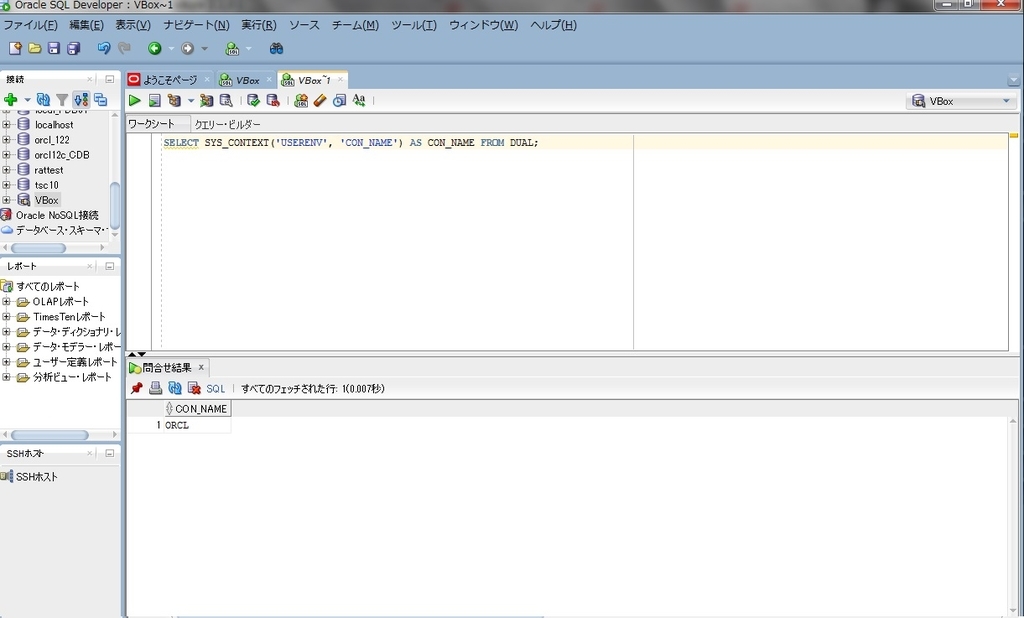Click the Explain Plan icon
This screenshot has width=1024, height=618.
(x=174, y=101)
